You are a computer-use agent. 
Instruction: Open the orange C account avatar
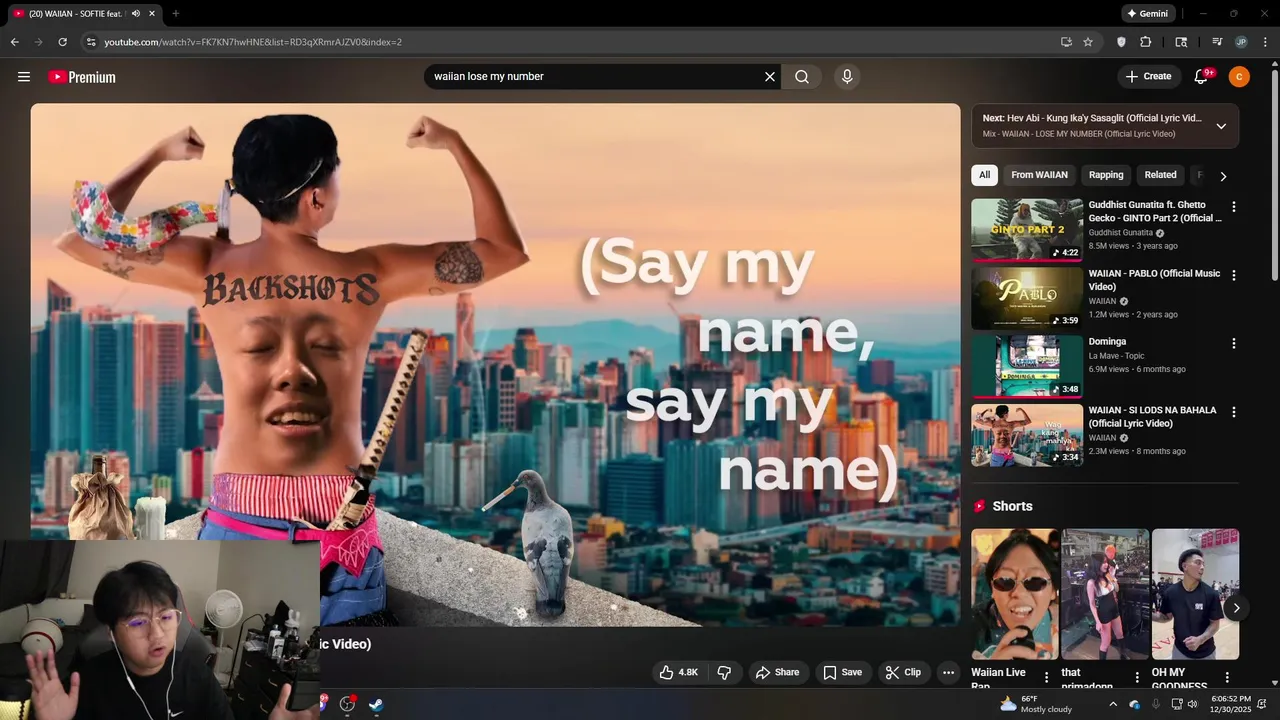[x=1239, y=77]
